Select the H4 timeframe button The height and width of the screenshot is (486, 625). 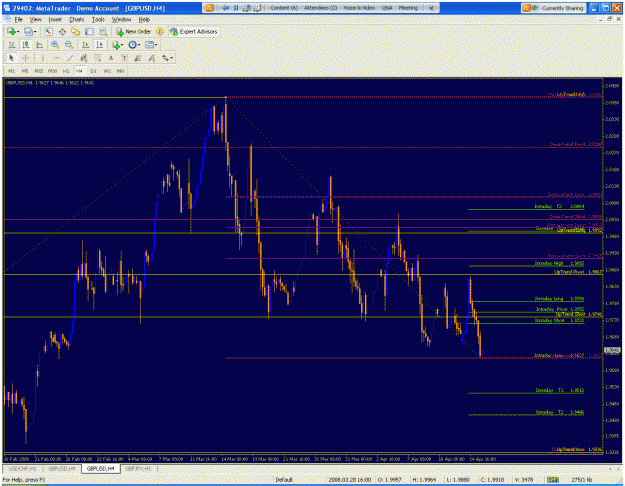(79, 71)
